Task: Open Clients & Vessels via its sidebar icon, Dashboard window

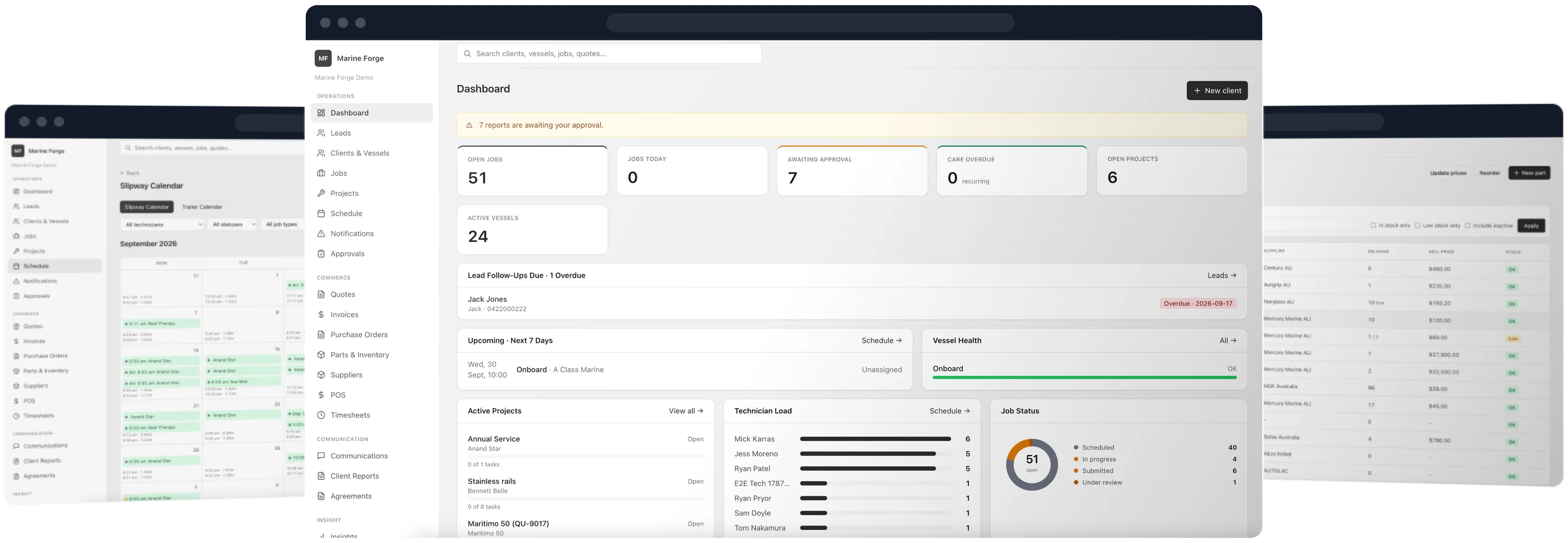Action: (x=321, y=153)
